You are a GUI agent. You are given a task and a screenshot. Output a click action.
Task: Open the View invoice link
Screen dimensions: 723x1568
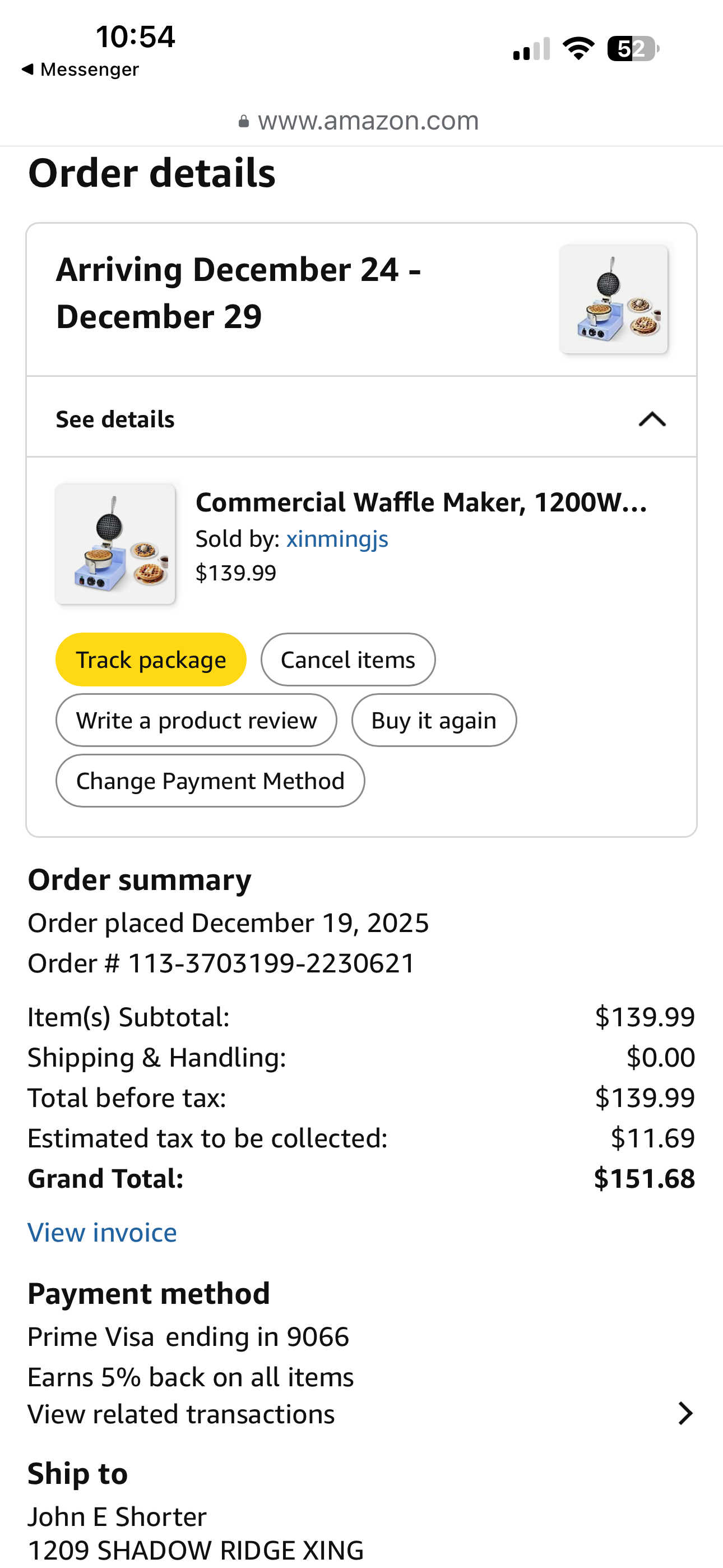point(102,1233)
